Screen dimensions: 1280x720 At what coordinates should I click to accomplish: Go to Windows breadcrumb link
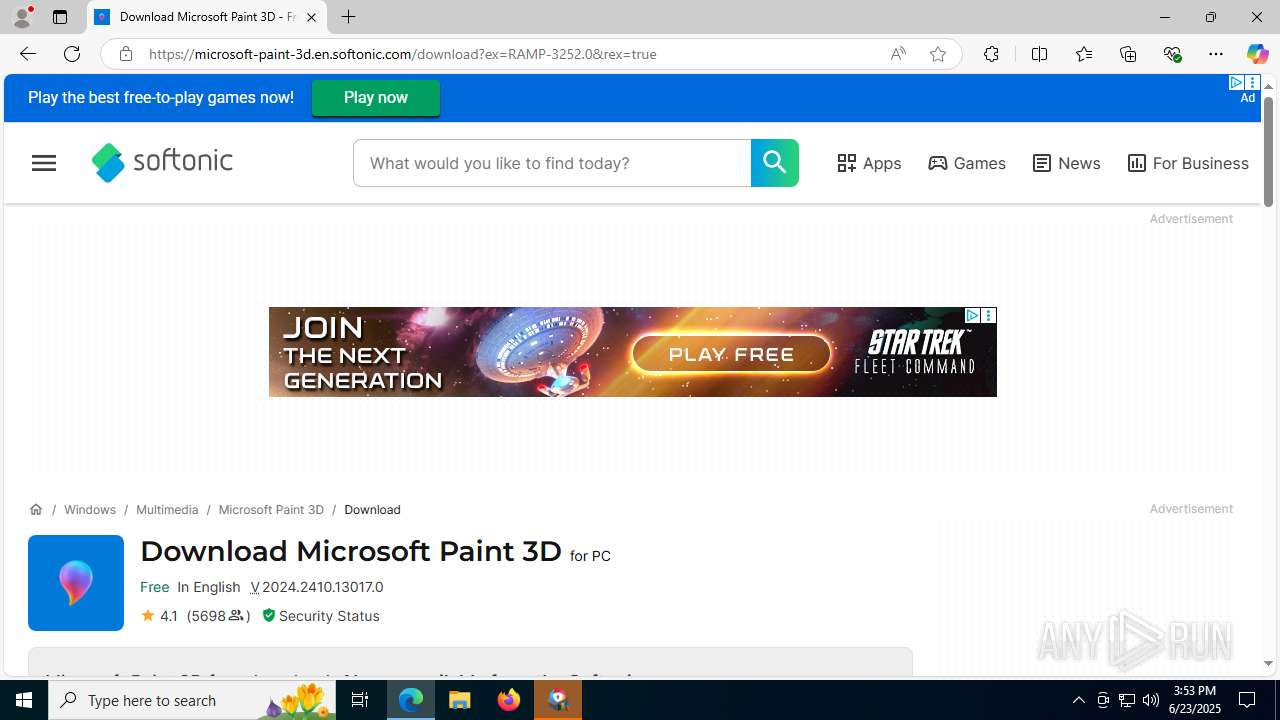[90, 509]
